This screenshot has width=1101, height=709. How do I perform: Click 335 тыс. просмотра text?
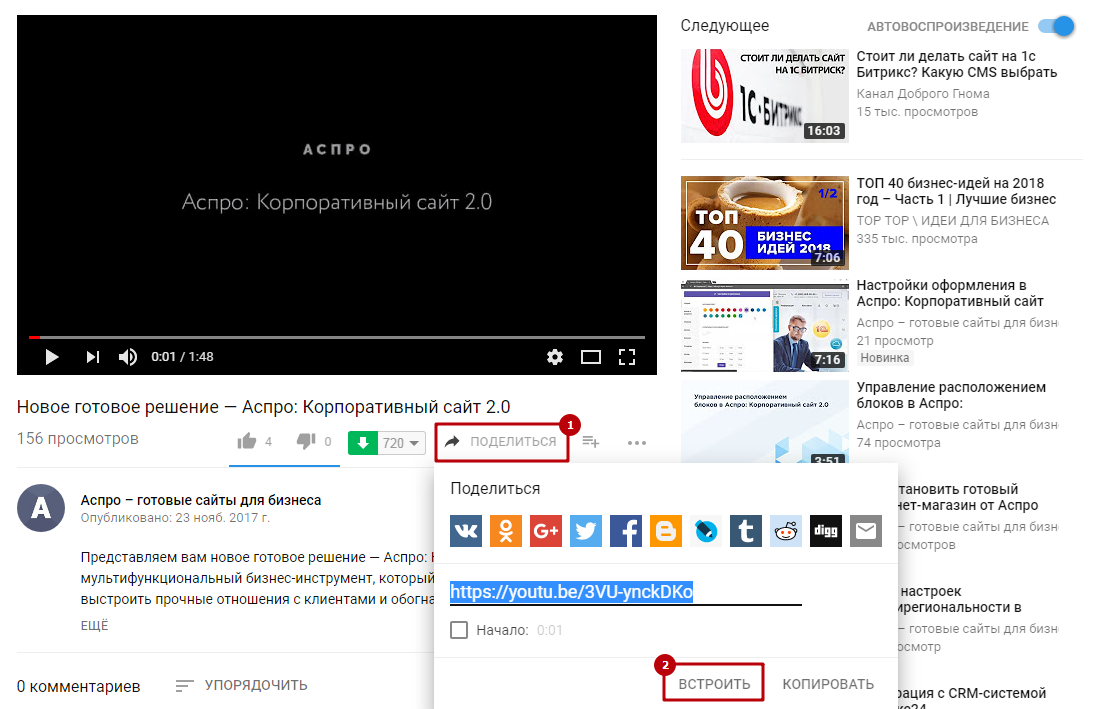tap(916, 239)
